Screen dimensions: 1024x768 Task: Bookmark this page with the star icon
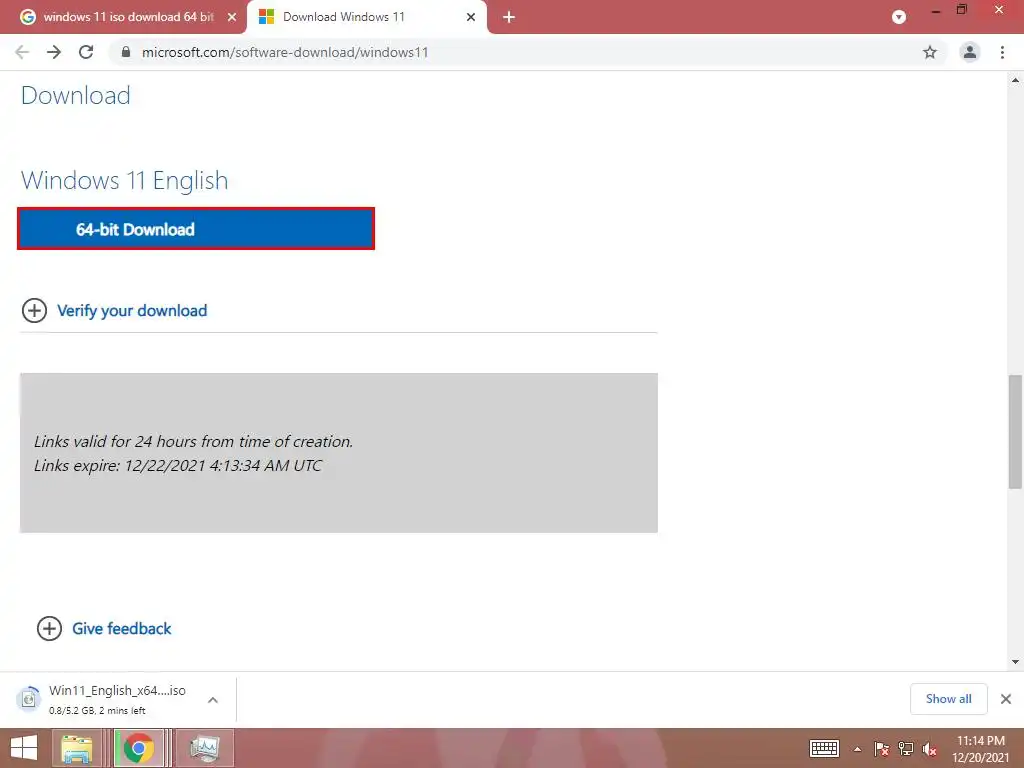(x=930, y=52)
